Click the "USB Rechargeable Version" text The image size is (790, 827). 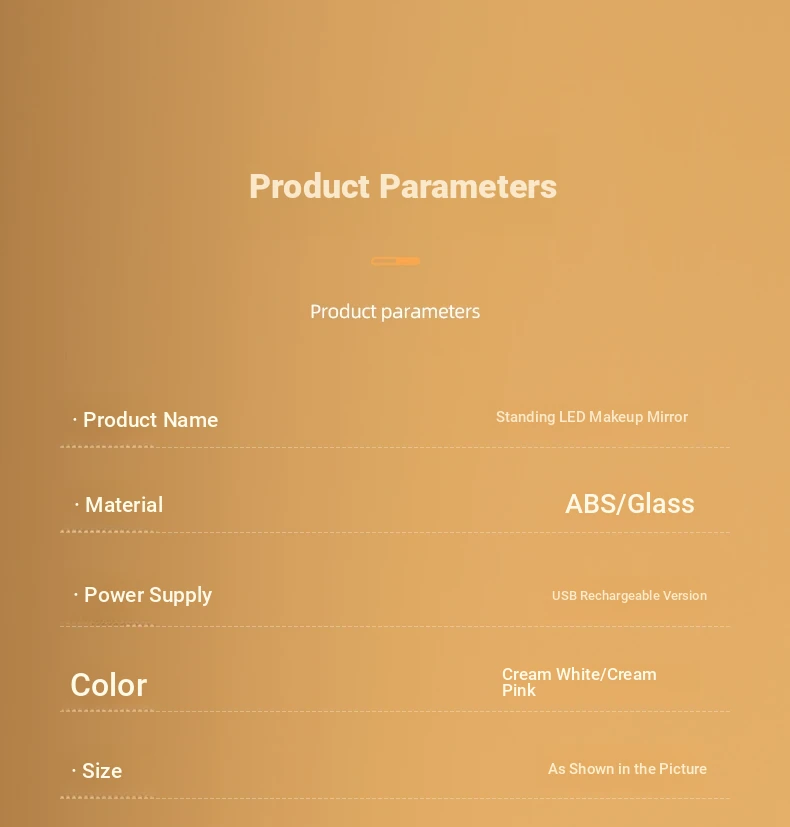click(629, 596)
